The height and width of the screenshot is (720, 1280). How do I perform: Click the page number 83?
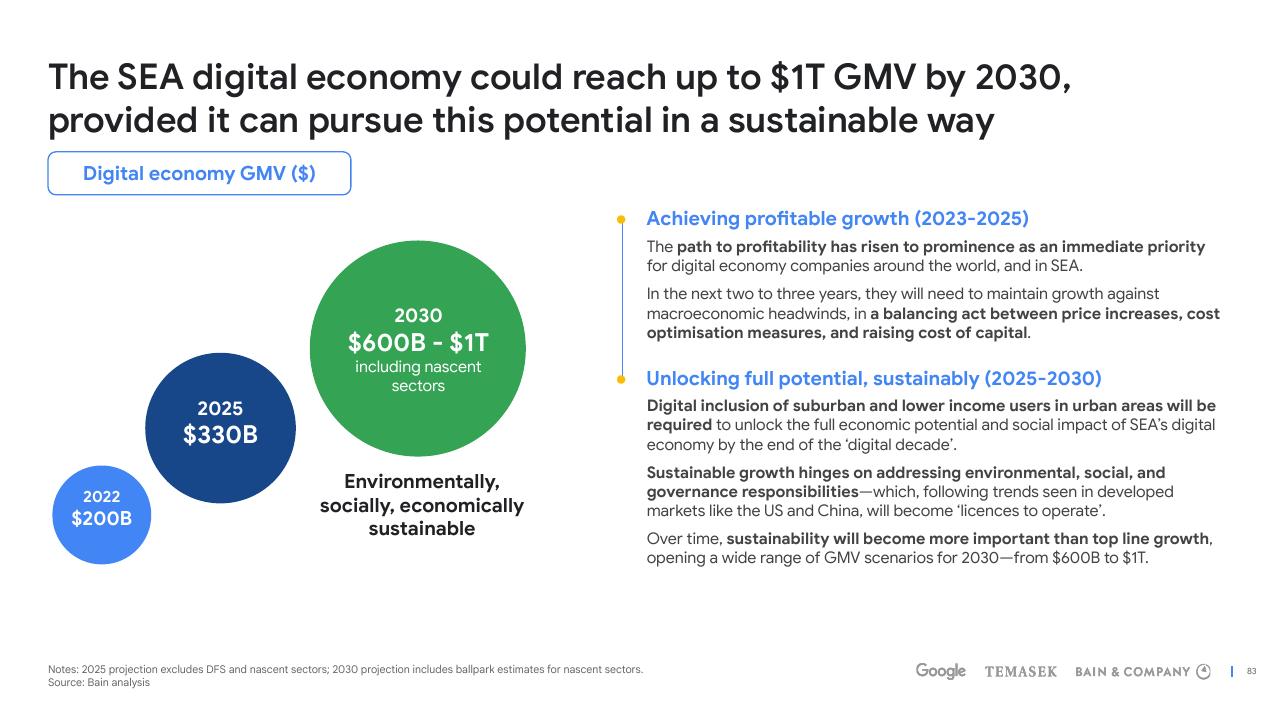[1251, 672]
